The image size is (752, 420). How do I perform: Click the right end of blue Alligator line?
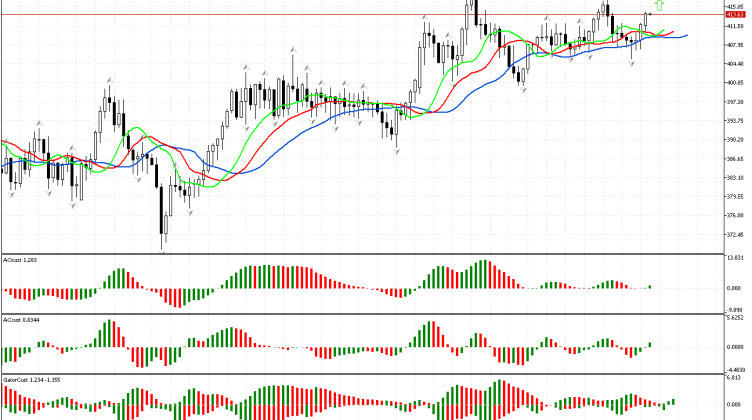coord(686,36)
